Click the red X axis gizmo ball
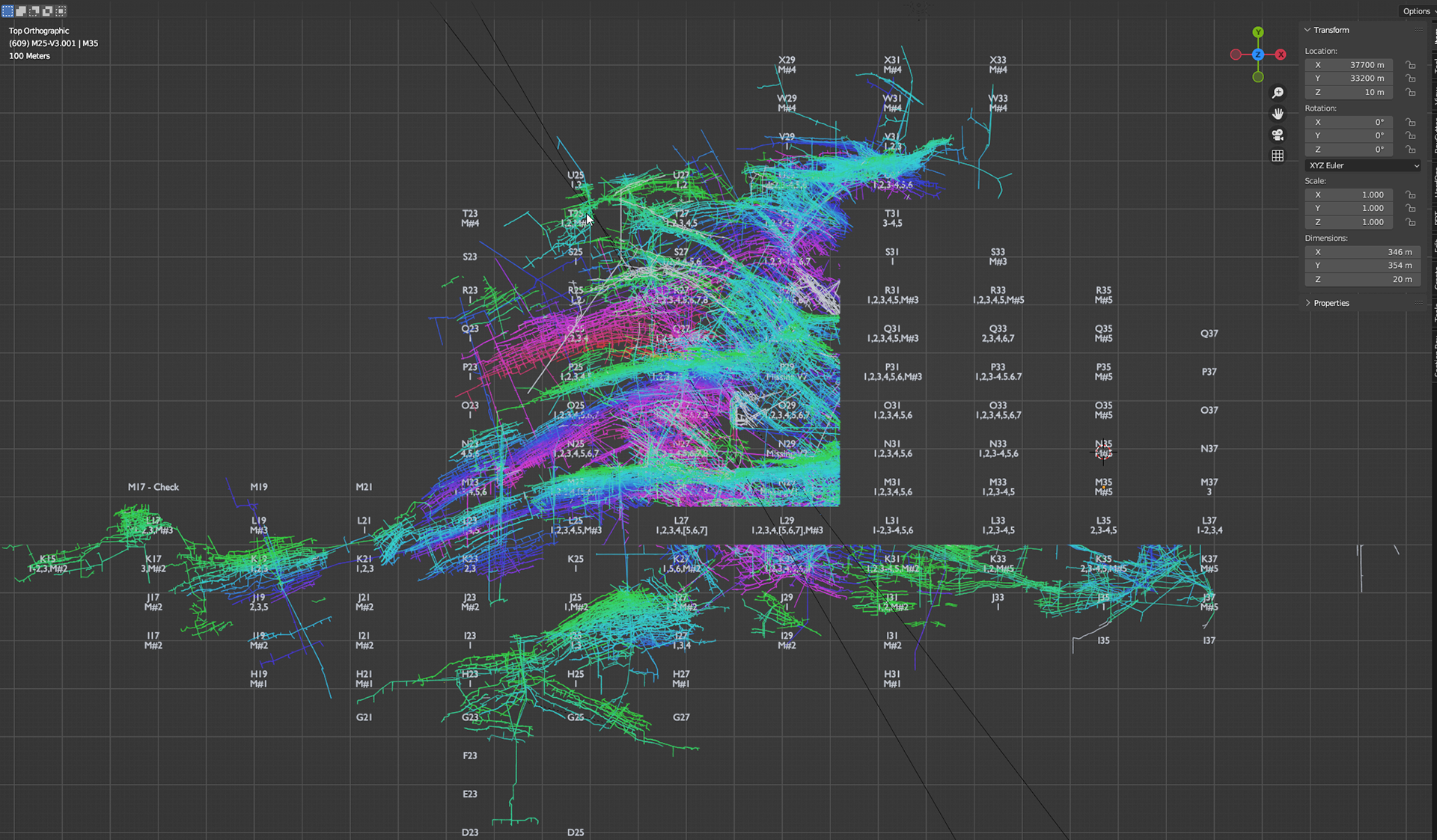The image size is (1437, 840). (1281, 55)
